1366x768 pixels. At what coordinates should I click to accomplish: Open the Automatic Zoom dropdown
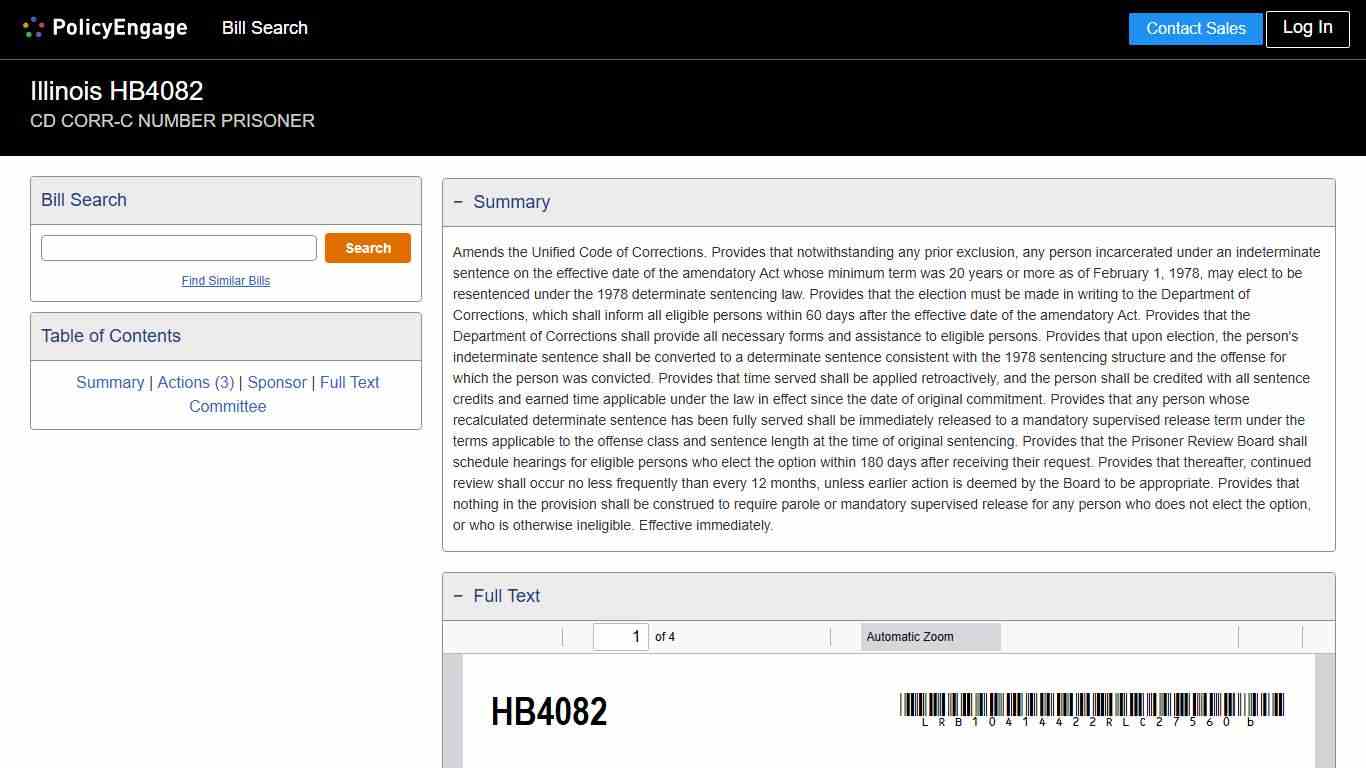point(930,637)
